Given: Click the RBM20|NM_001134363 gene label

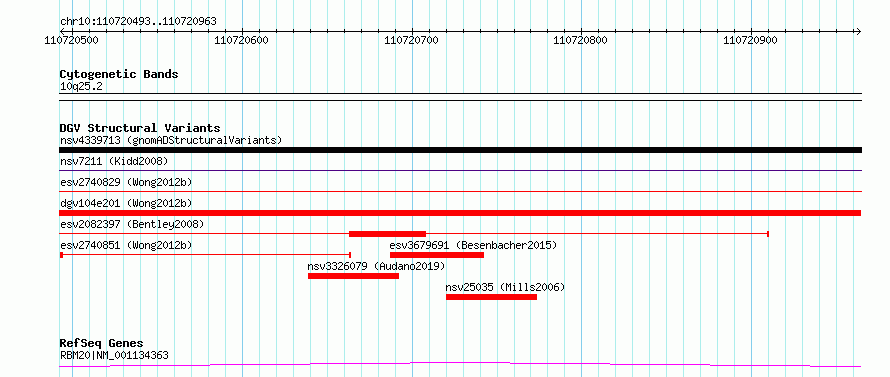Looking at the screenshot, I should (x=114, y=356).
